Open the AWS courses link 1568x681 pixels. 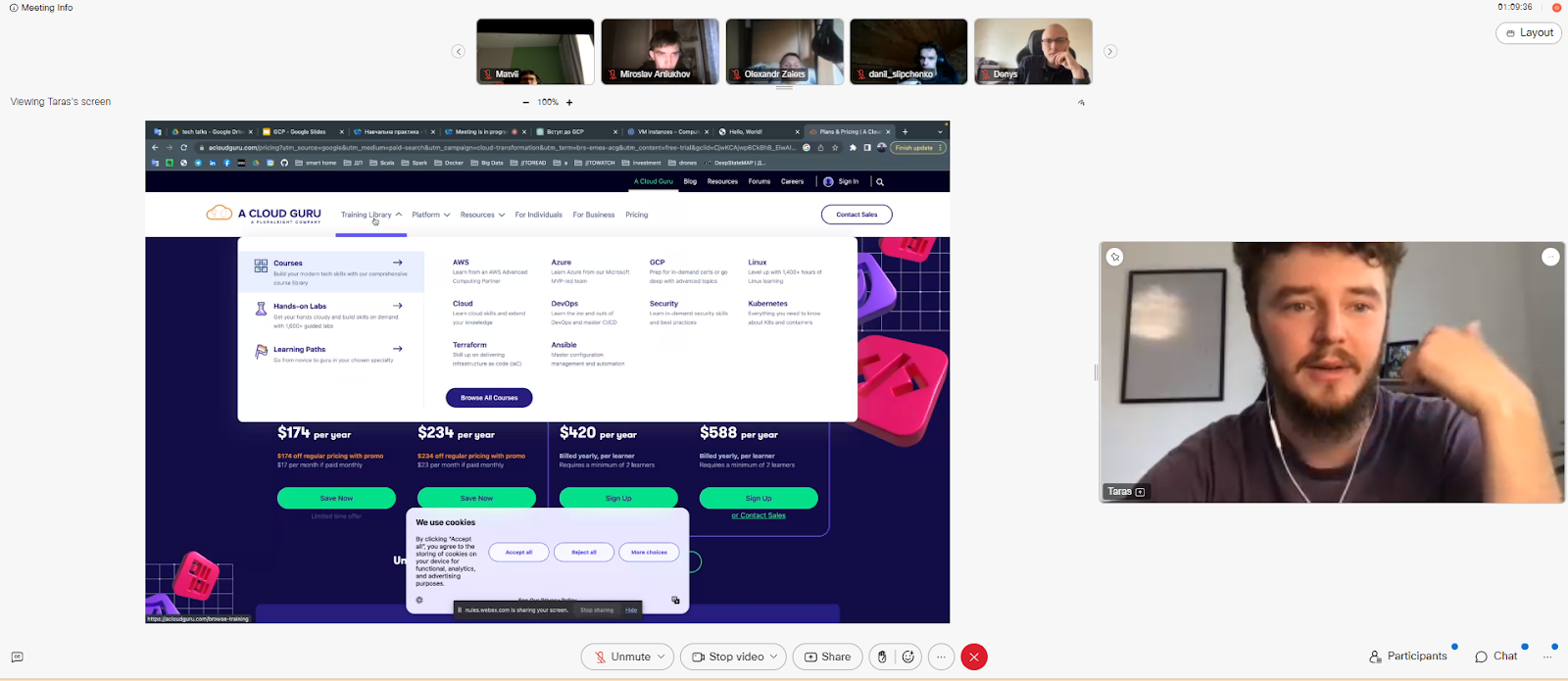(x=461, y=263)
